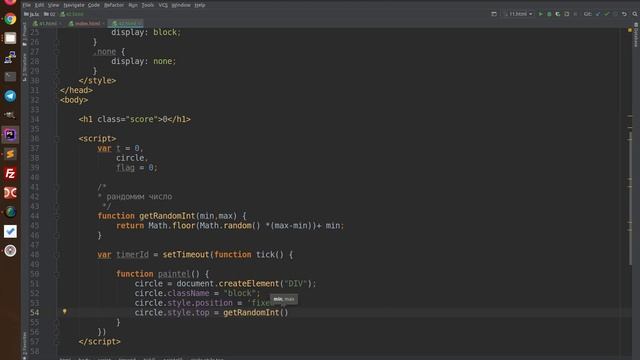This screenshot has width=640, height=360.
Task: Click the 02 folder breadcrumb in navigation bar
Action: click(x=50, y=14)
